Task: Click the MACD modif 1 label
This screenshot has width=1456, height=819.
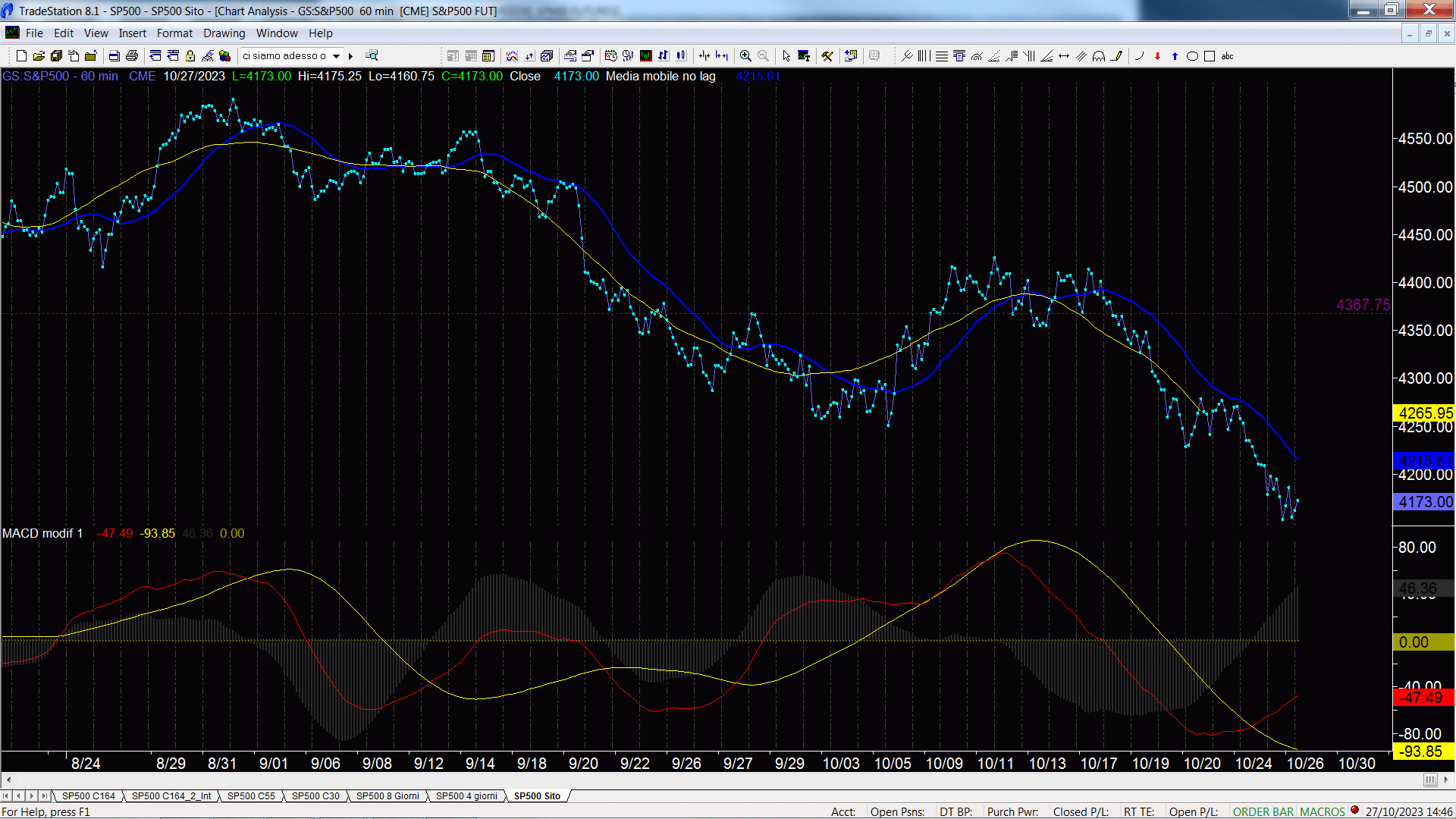Action: (x=42, y=534)
